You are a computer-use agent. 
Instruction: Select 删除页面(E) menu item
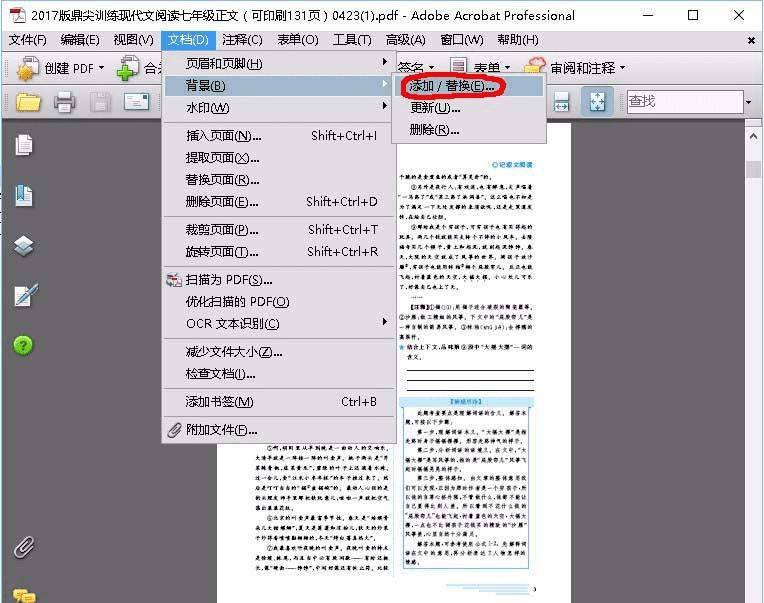279,202
